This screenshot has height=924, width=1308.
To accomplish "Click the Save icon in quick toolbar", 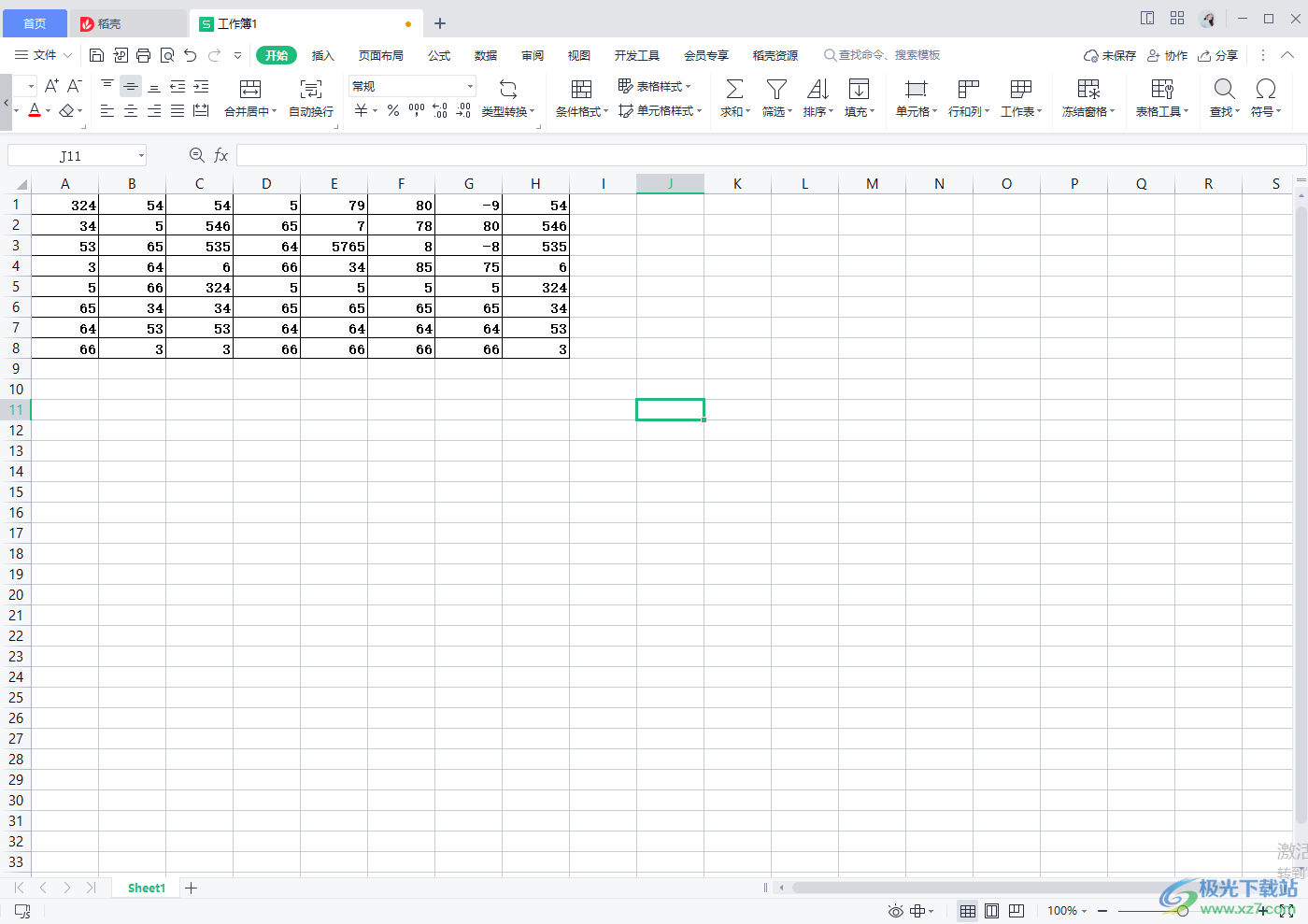I will click(x=96, y=55).
